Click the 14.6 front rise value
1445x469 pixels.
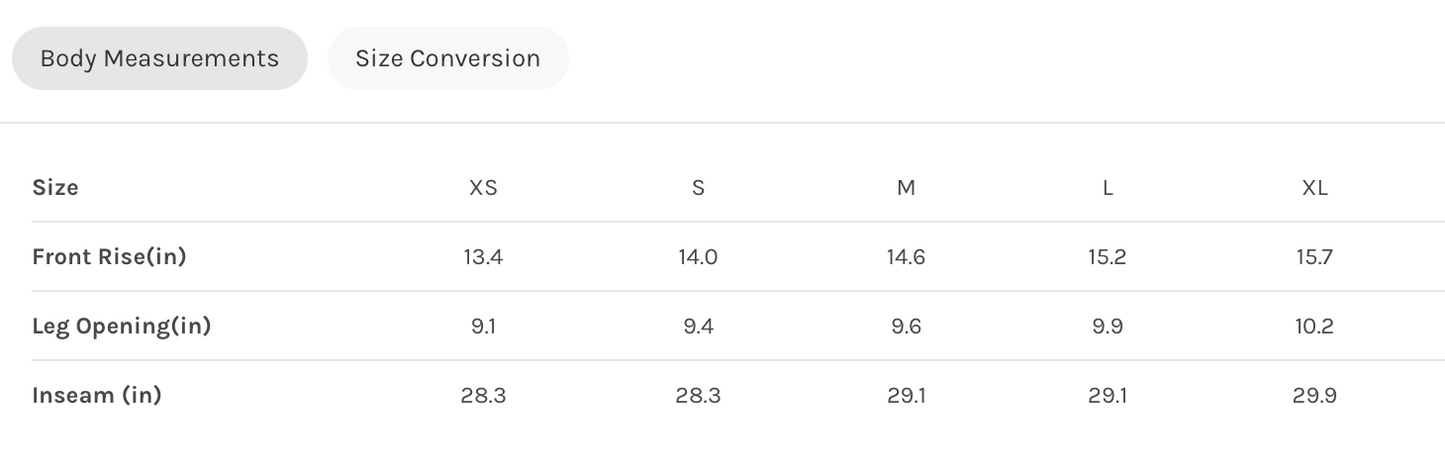coord(906,257)
